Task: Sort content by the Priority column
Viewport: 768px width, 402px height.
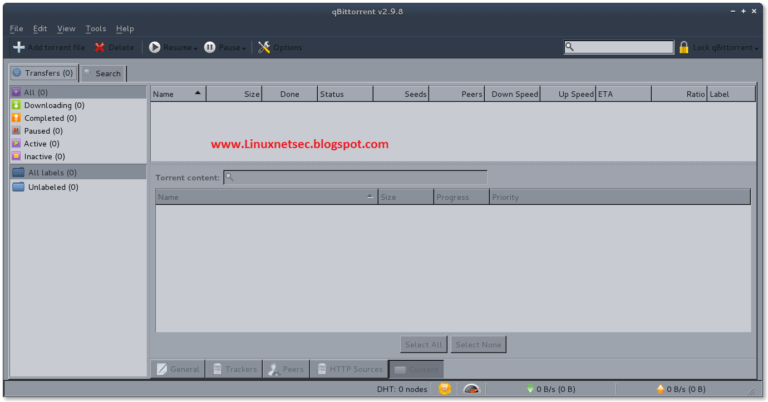Action: (x=620, y=197)
